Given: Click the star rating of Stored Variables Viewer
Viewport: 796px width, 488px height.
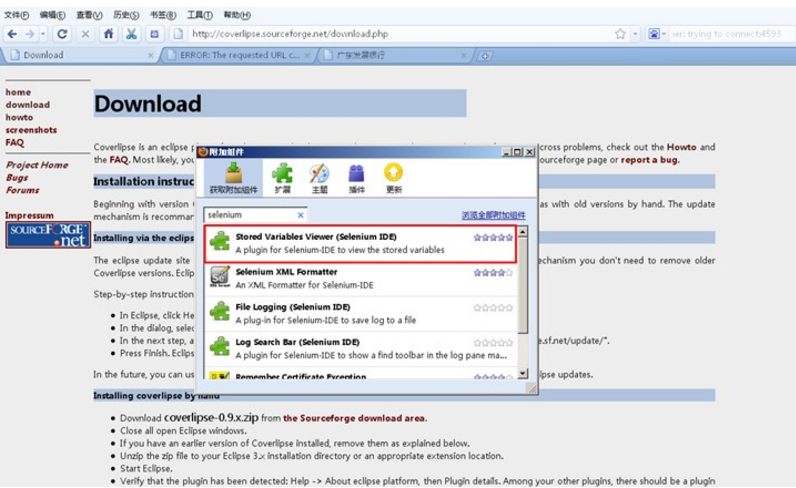Looking at the screenshot, I should click(493, 237).
